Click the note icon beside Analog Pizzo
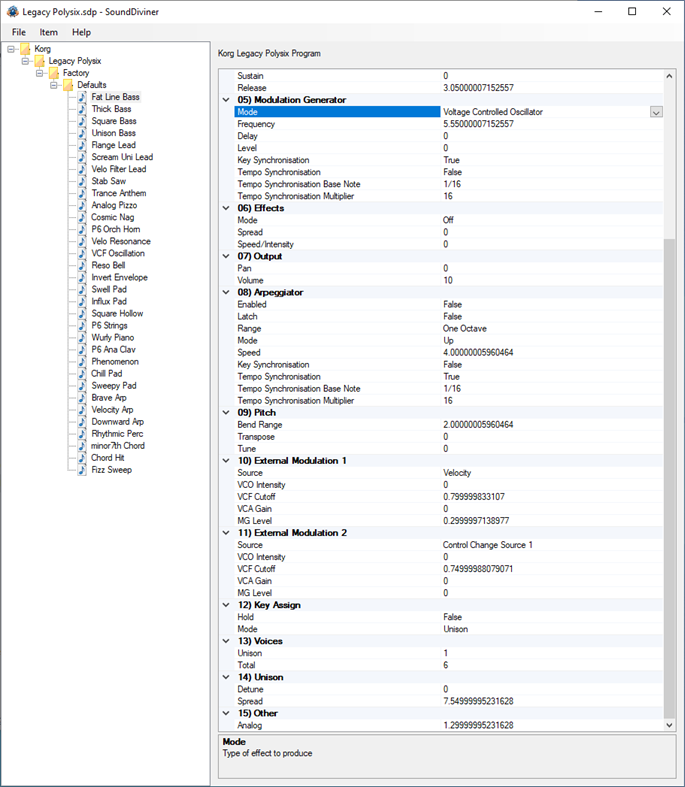This screenshot has height=787, width=685. [x=82, y=205]
